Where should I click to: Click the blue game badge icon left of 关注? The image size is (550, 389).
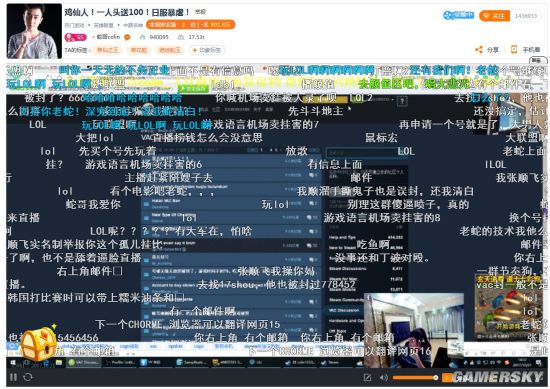pyautogui.click(x=458, y=15)
